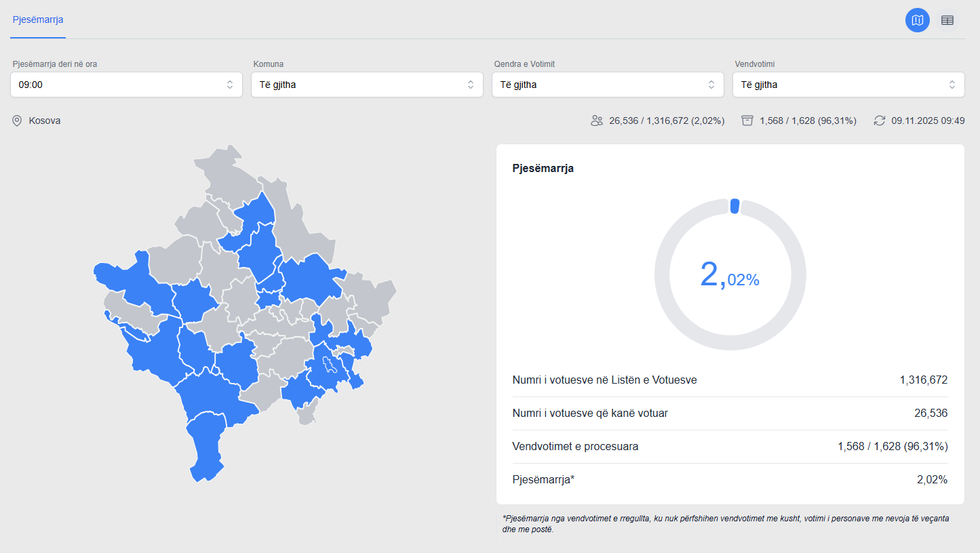
Task: Click the Kosova breadcrumb label
Action: coord(45,121)
